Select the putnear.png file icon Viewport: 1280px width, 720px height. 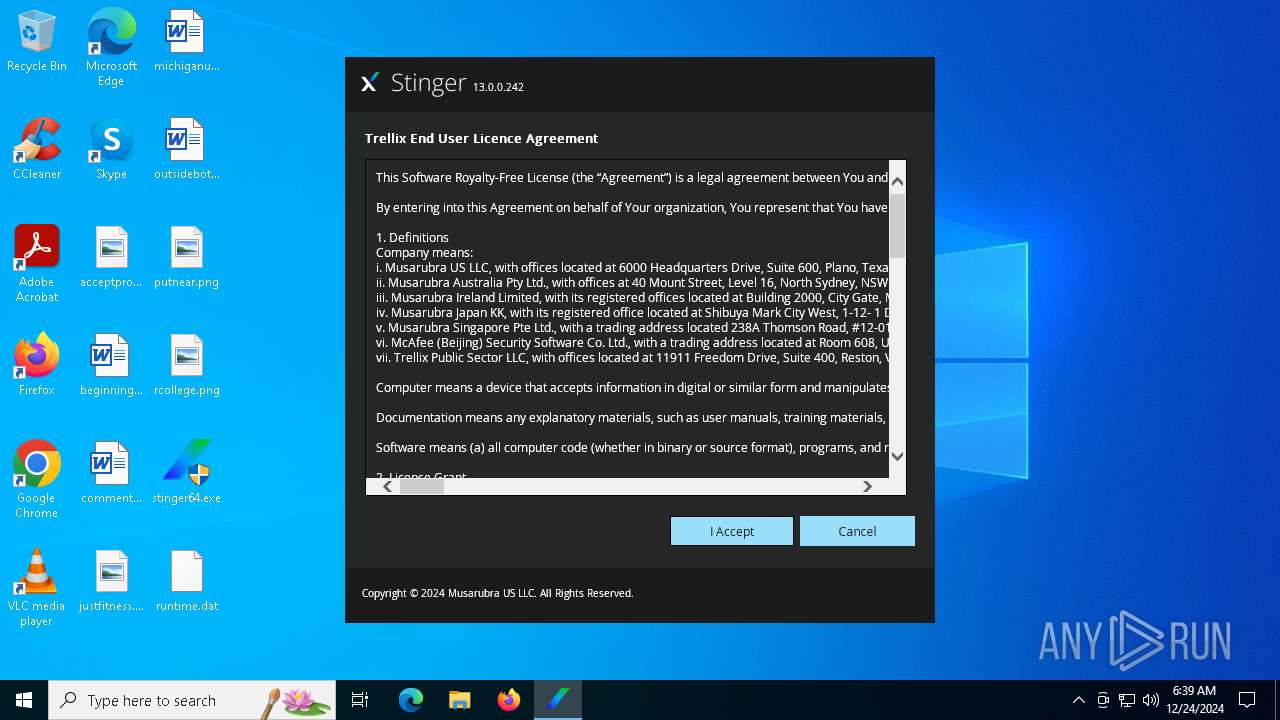pos(186,258)
